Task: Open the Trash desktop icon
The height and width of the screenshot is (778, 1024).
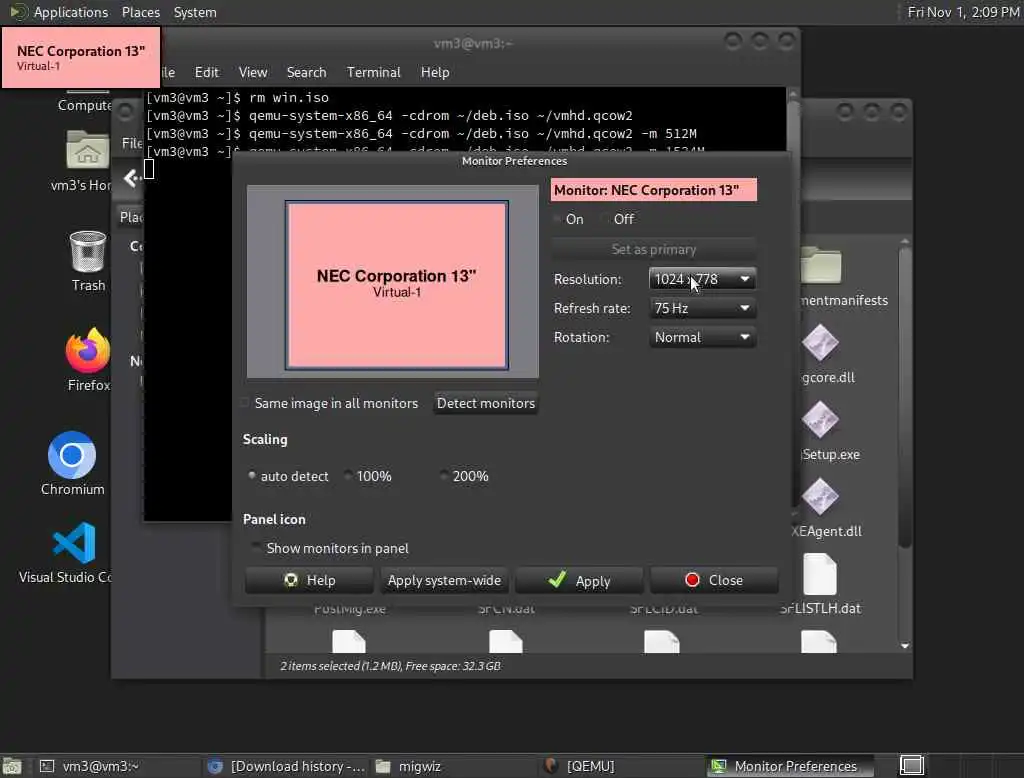Action: pos(88,251)
